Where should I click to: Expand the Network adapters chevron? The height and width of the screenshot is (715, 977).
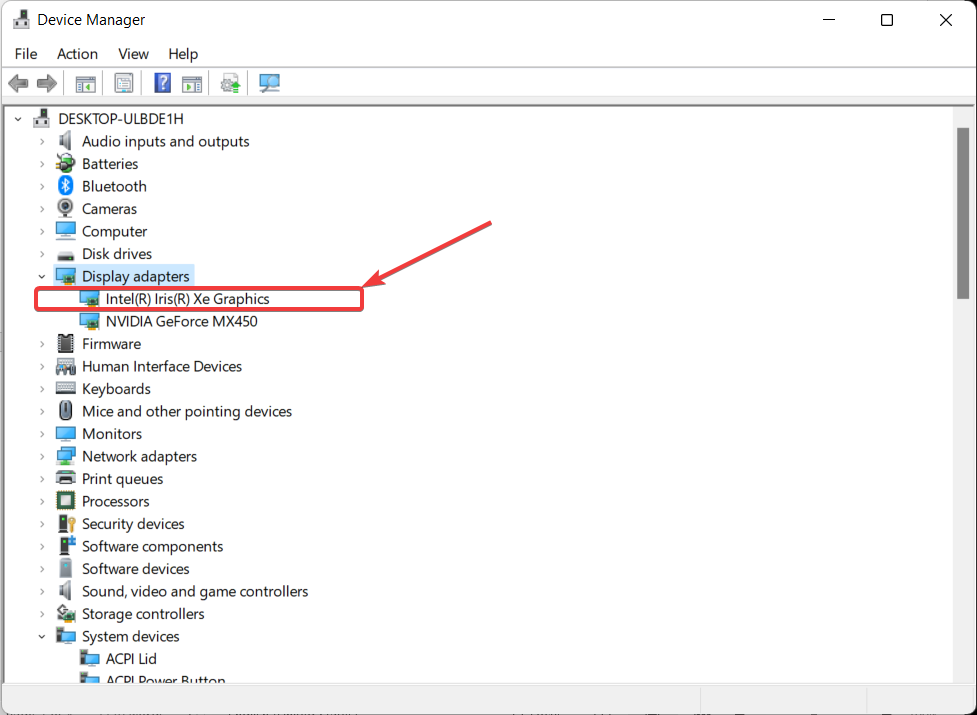(x=42, y=456)
